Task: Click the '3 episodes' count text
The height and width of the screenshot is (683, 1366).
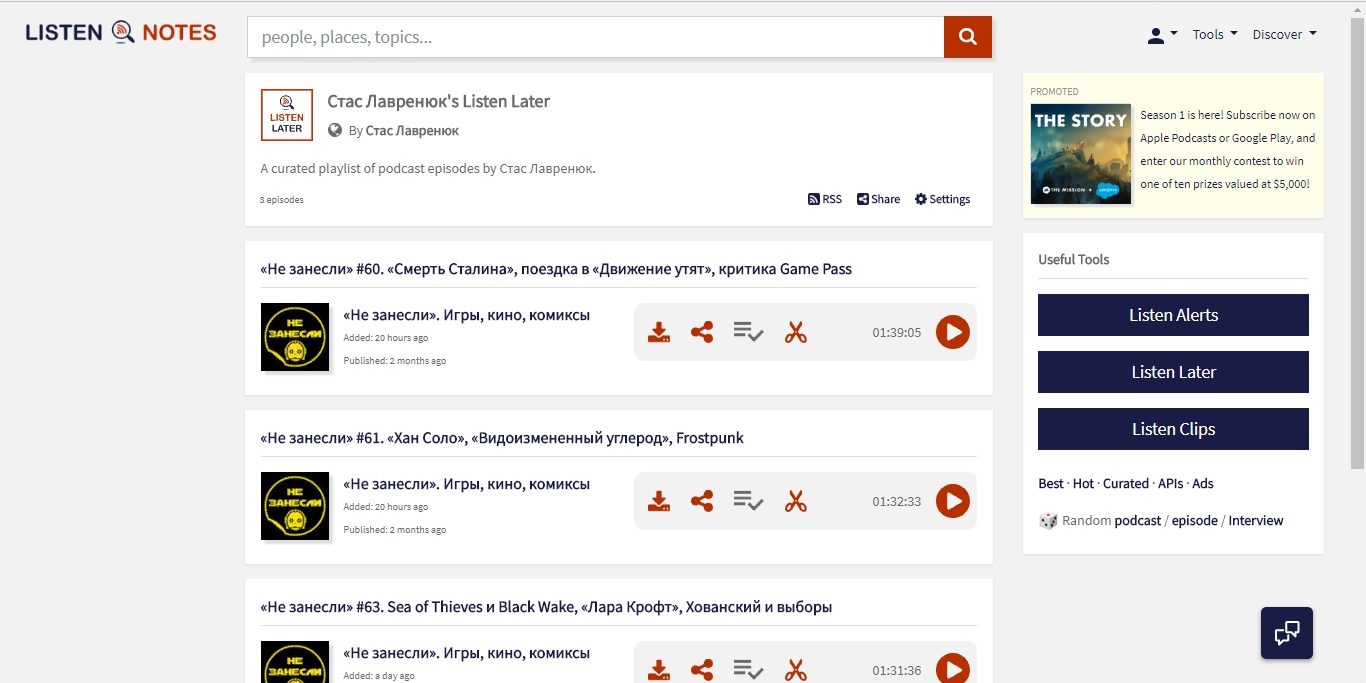Action: pos(282,200)
